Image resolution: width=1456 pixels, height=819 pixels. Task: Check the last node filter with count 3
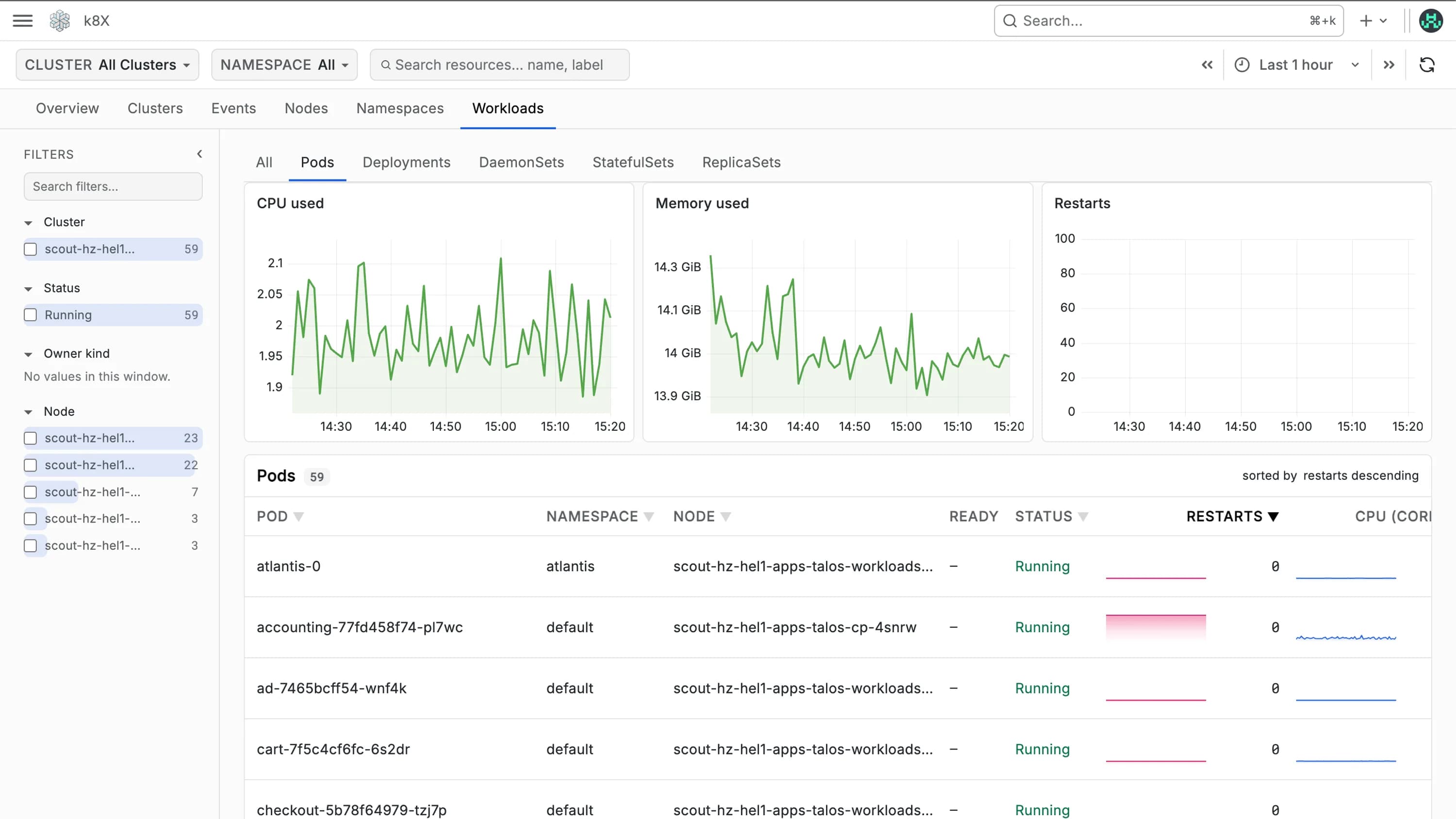tap(31, 546)
